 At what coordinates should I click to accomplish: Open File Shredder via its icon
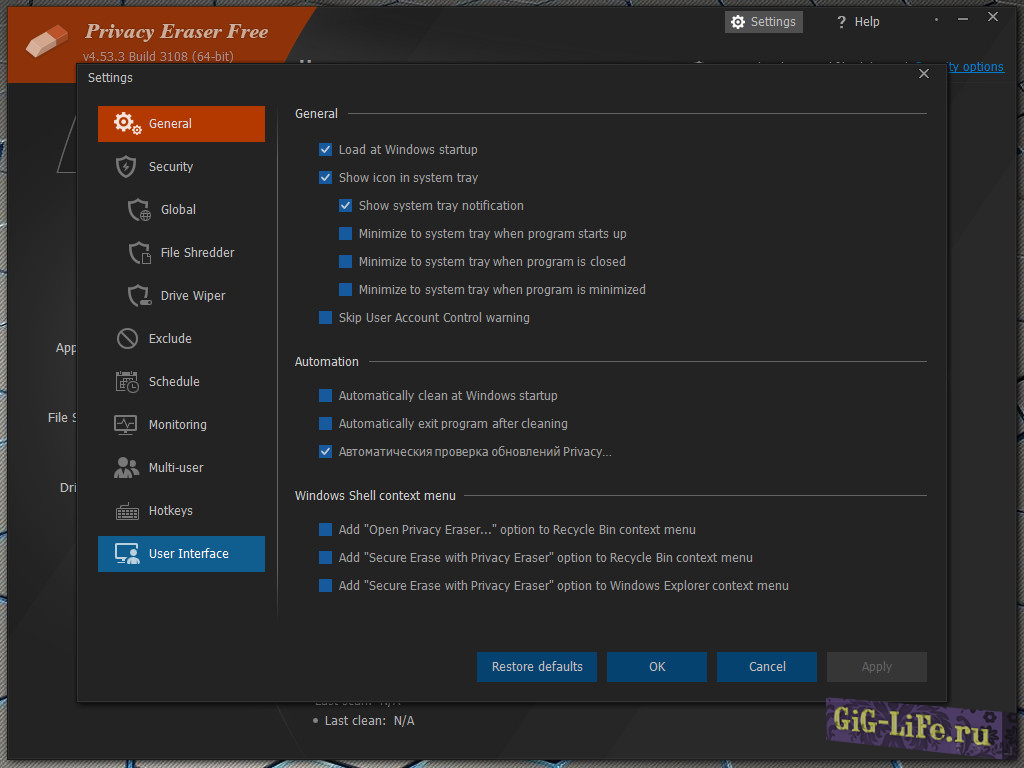pos(139,253)
